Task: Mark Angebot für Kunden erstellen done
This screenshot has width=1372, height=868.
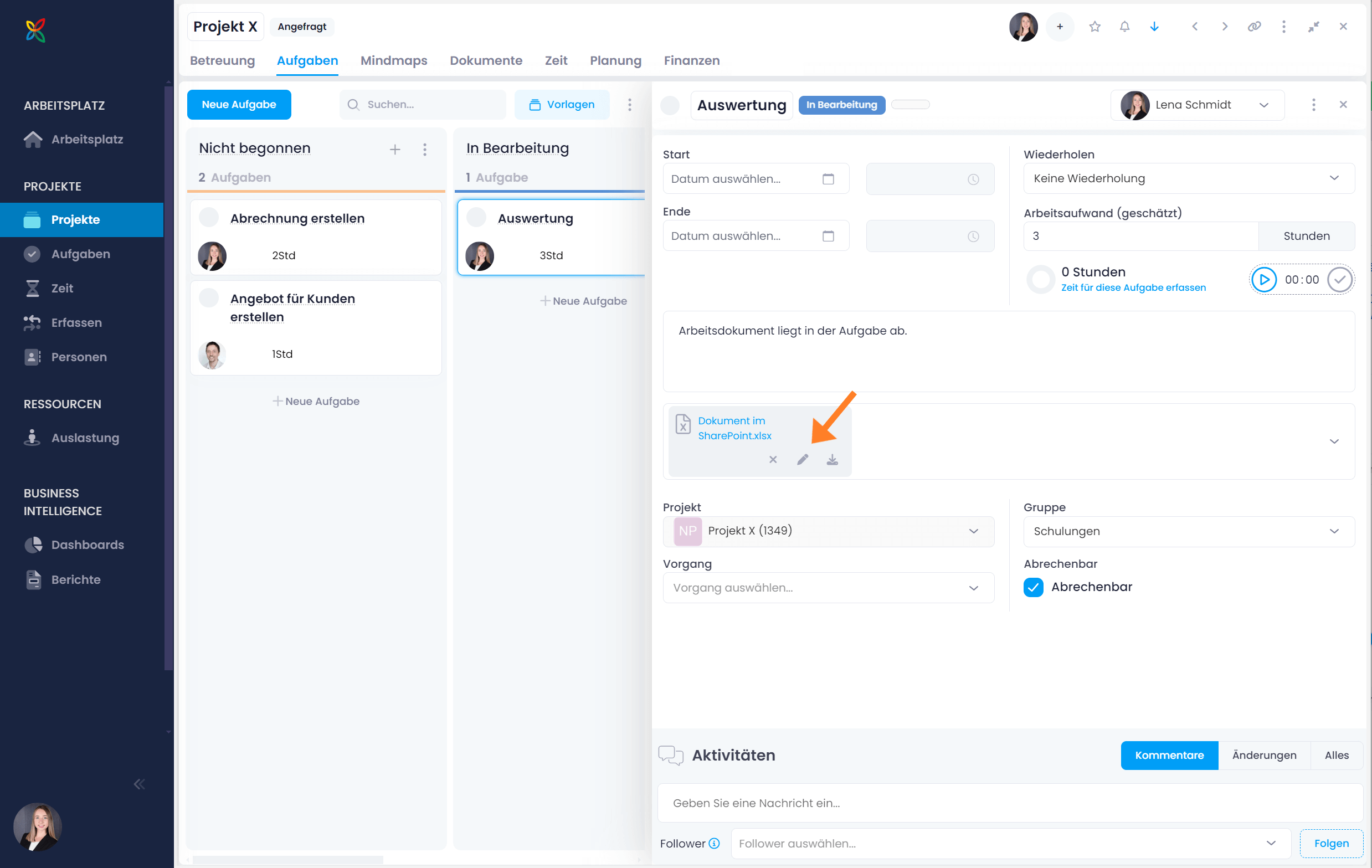Action: [209, 297]
